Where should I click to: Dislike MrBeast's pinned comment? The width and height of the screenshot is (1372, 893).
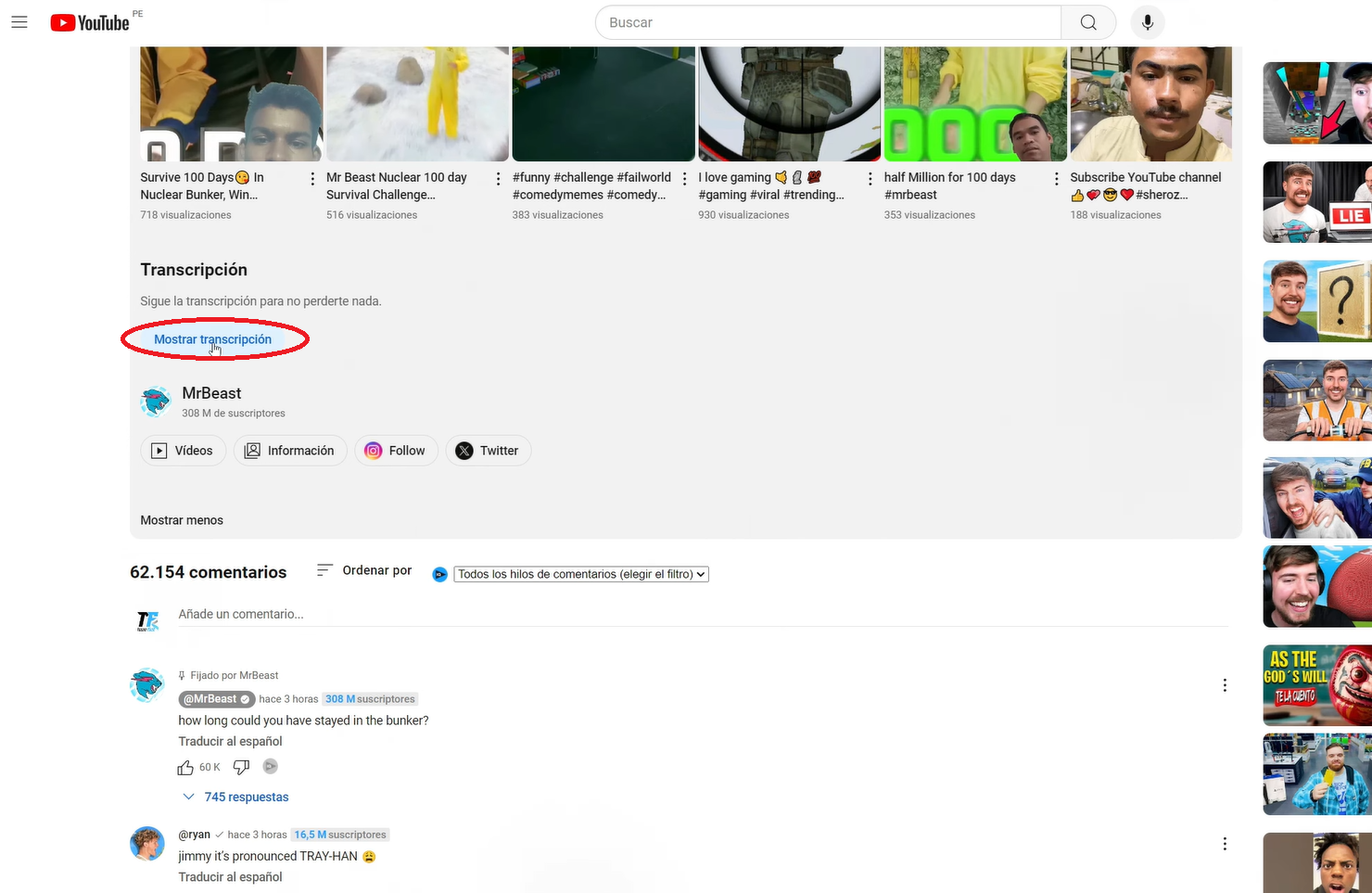pyautogui.click(x=241, y=767)
